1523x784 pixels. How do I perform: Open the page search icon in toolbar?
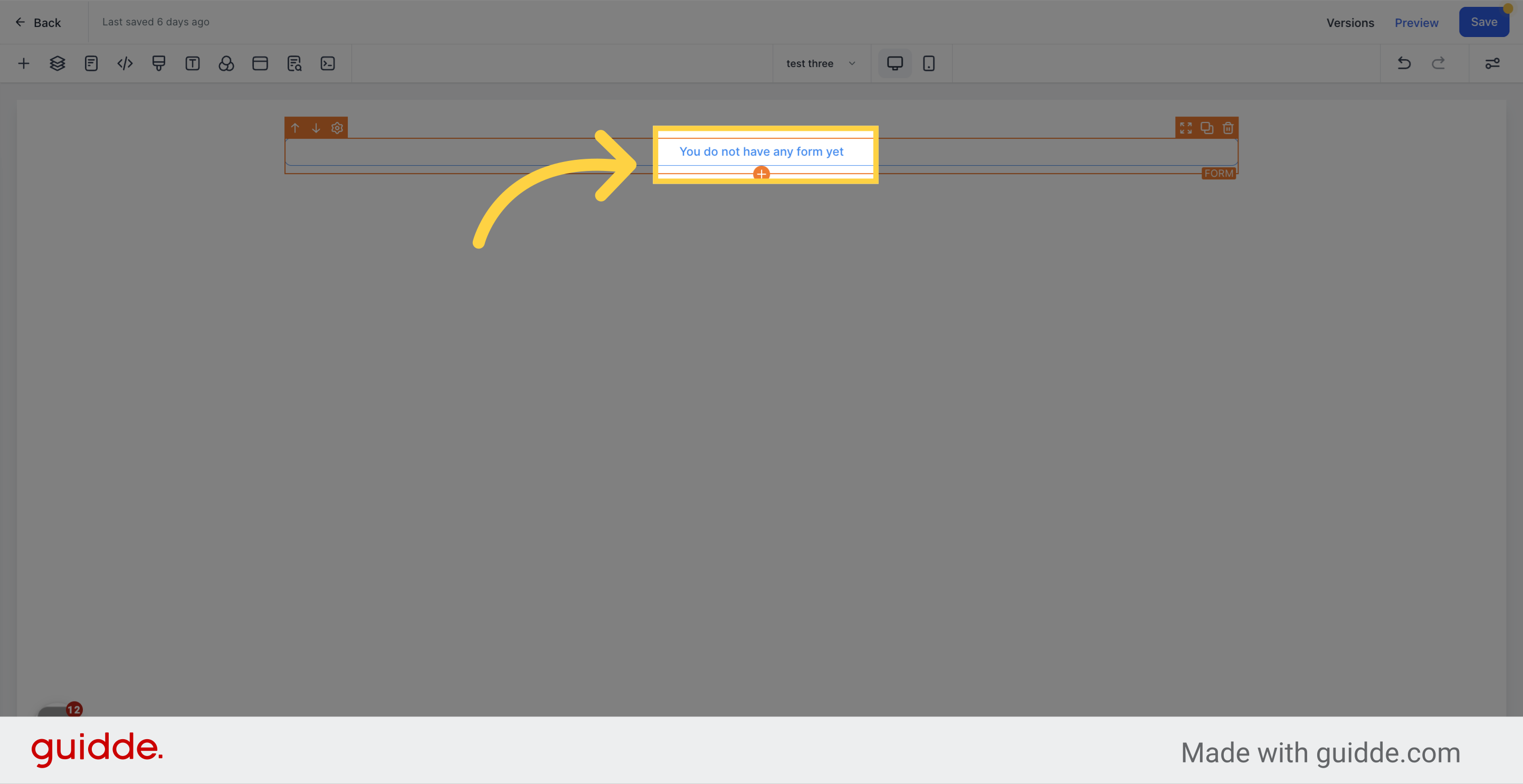[294, 63]
